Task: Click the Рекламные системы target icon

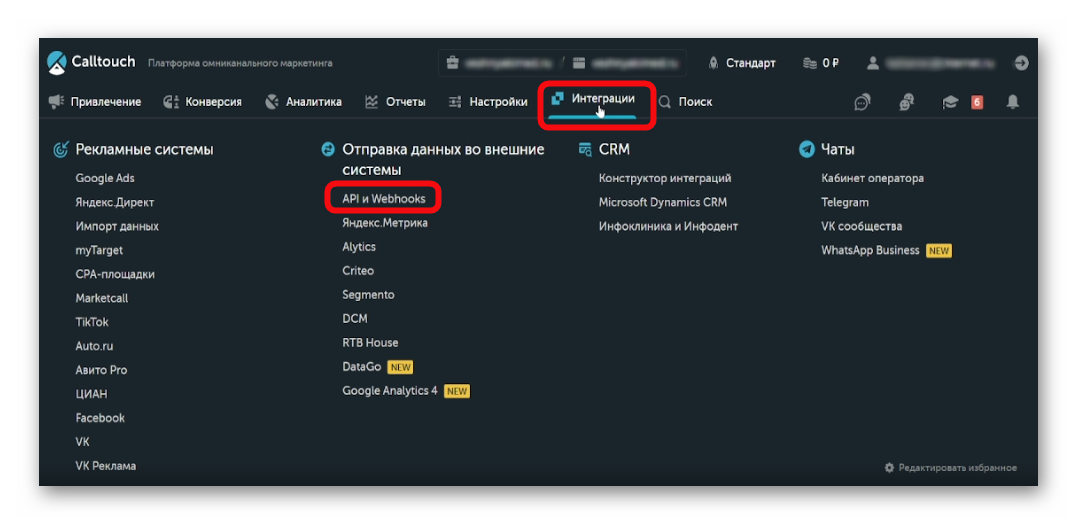Action: pyautogui.click(x=61, y=149)
